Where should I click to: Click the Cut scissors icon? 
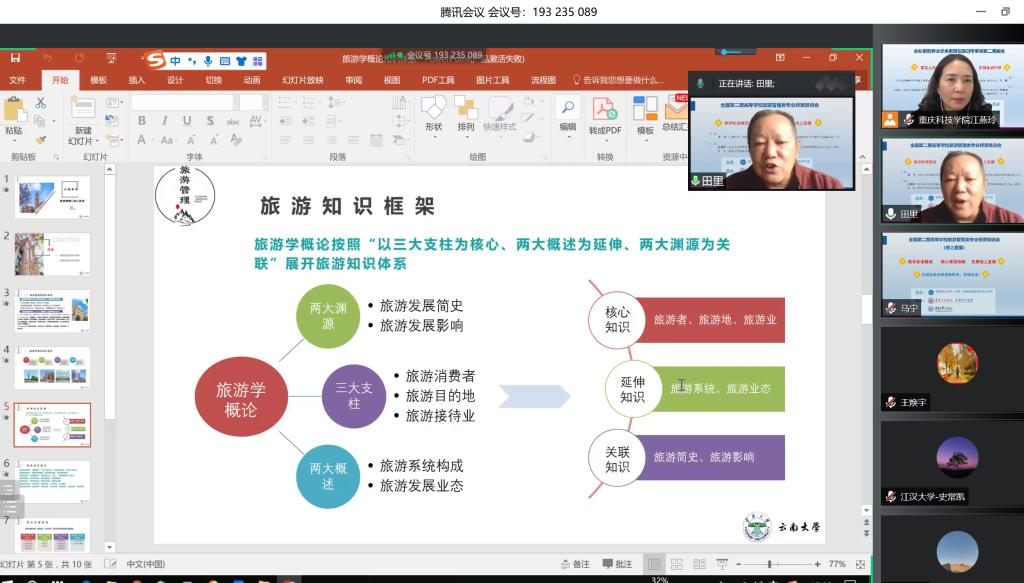(x=41, y=102)
